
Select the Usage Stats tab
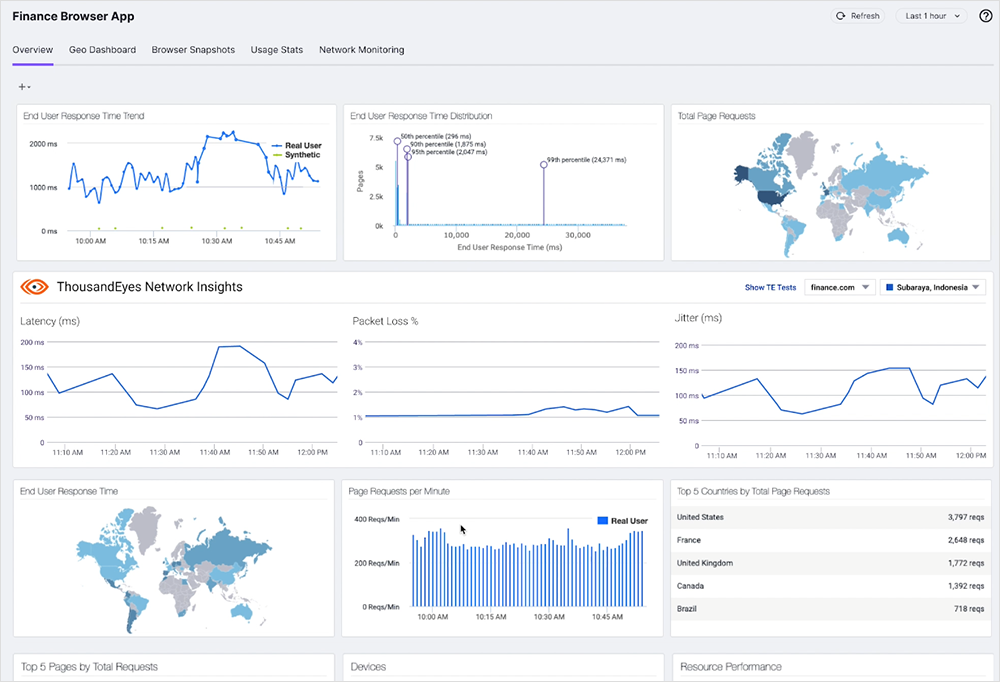276,50
